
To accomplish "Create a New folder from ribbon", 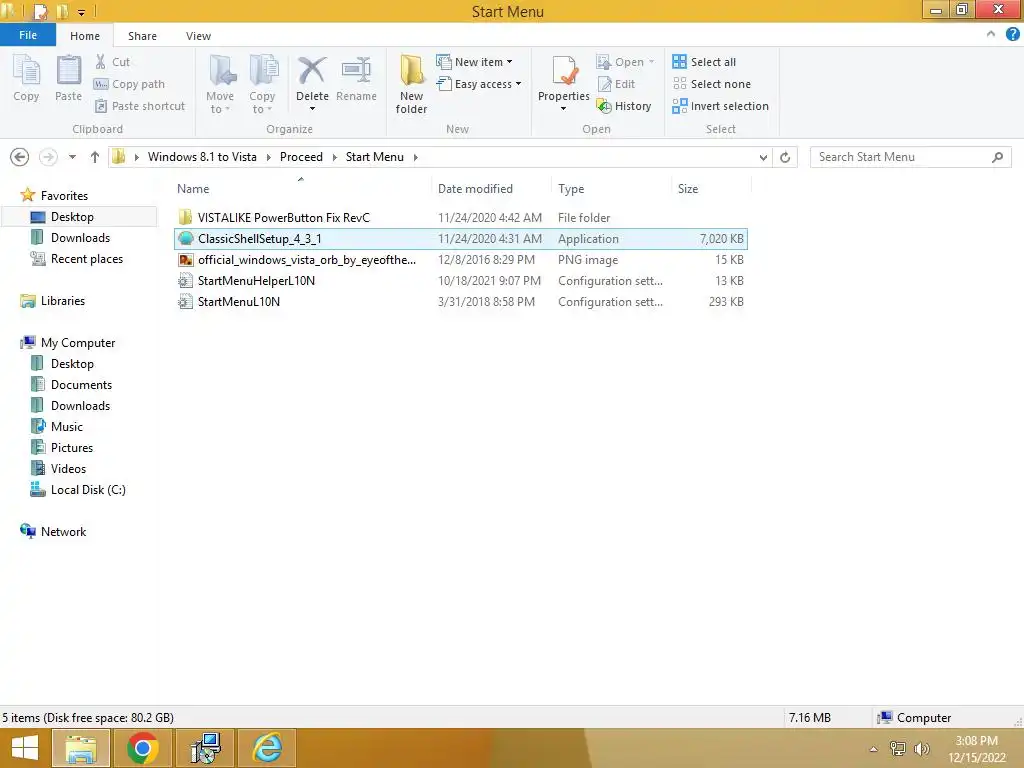I will (x=411, y=84).
